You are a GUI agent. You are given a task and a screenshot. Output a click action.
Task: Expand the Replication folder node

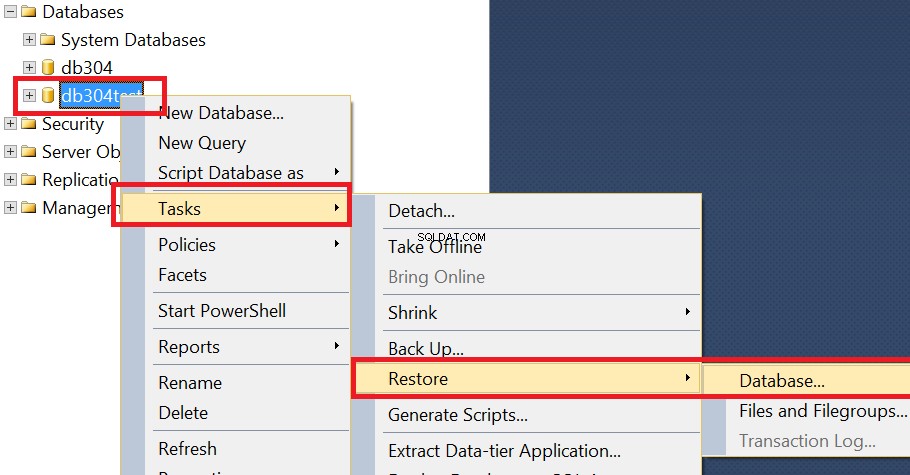[10, 179]
